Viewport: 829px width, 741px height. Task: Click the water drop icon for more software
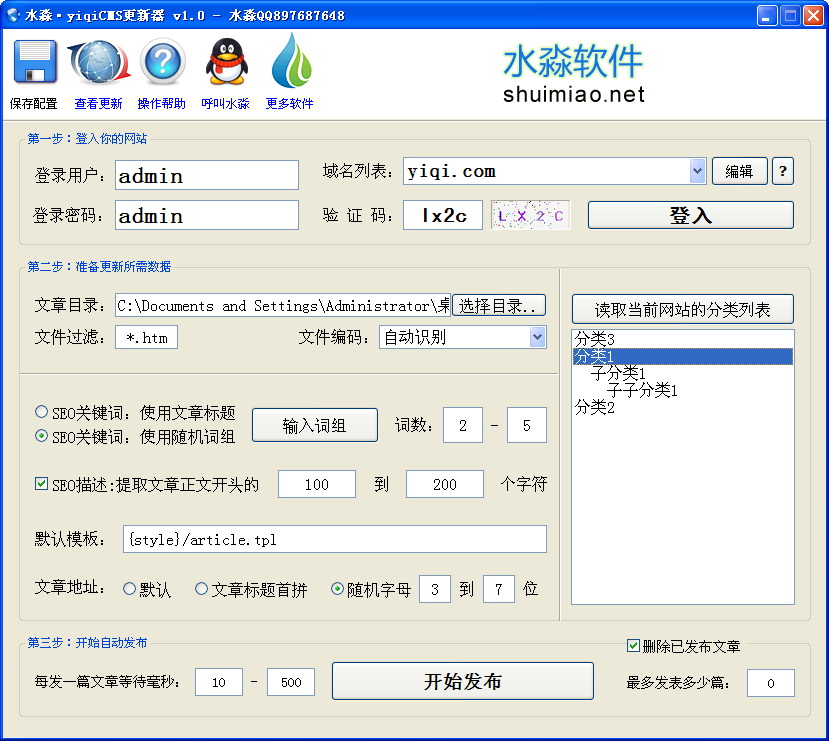(291, 61)
